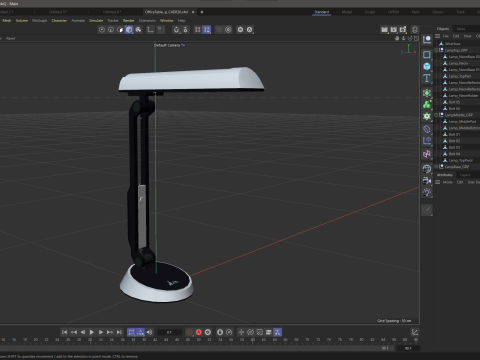480x360 pixels.
Task: Click the timeline ruler at frame 50
Action: point(199,340)
